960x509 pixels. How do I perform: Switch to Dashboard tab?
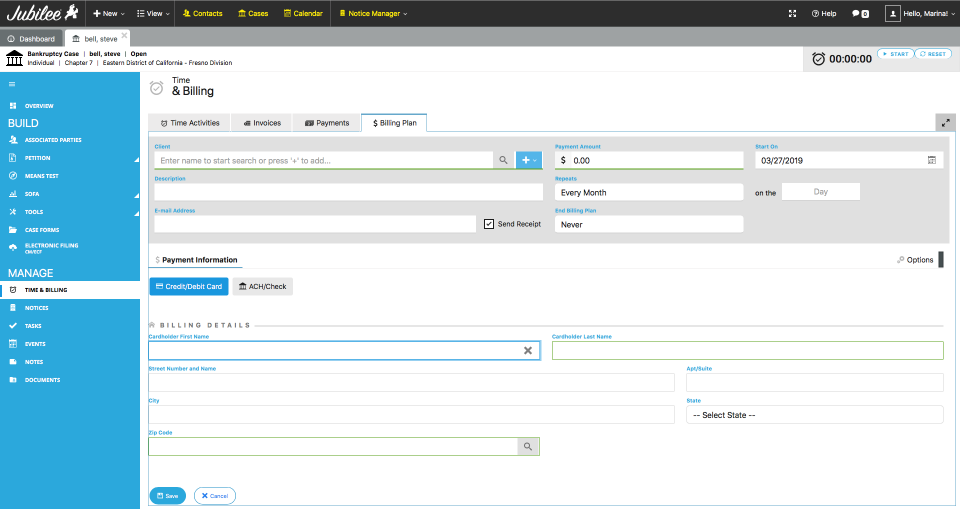tap(31, 39)
